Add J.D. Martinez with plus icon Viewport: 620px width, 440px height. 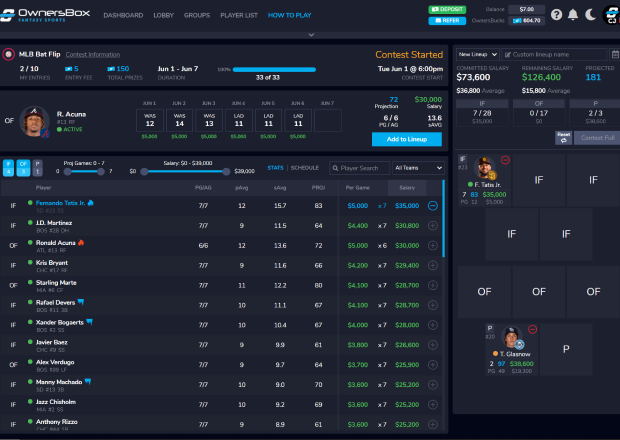point(433,225)
